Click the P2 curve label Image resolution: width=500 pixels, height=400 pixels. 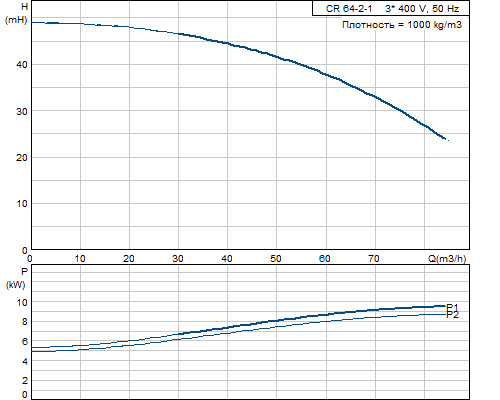[x=452, y=315]
